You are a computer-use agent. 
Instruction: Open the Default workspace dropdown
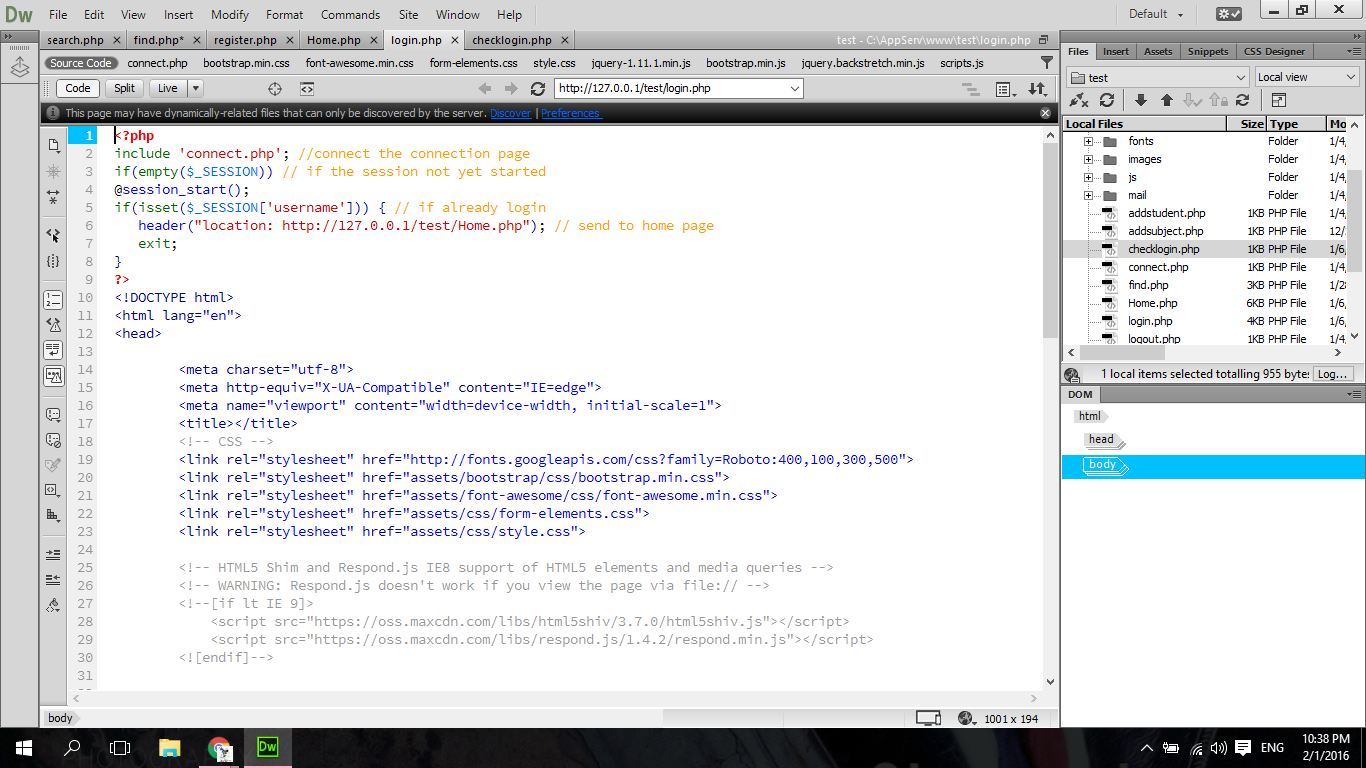[1156, 14]
